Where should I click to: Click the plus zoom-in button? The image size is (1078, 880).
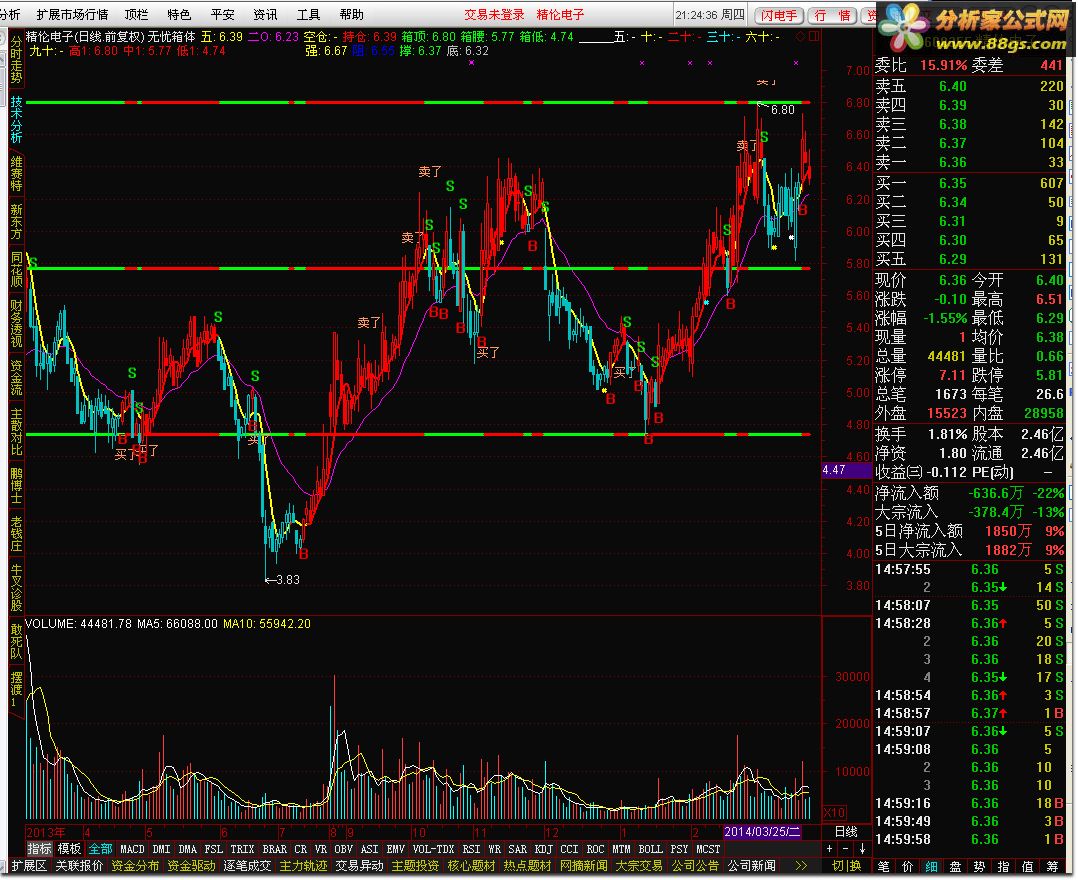(830, 849)
